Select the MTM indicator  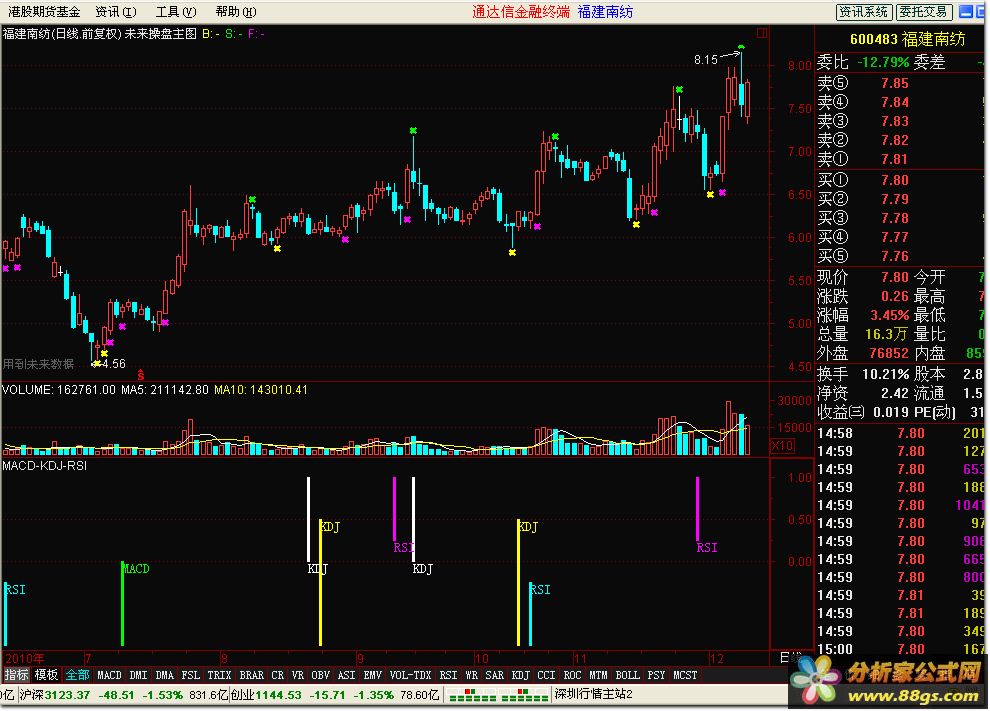[x=598, y=675]
